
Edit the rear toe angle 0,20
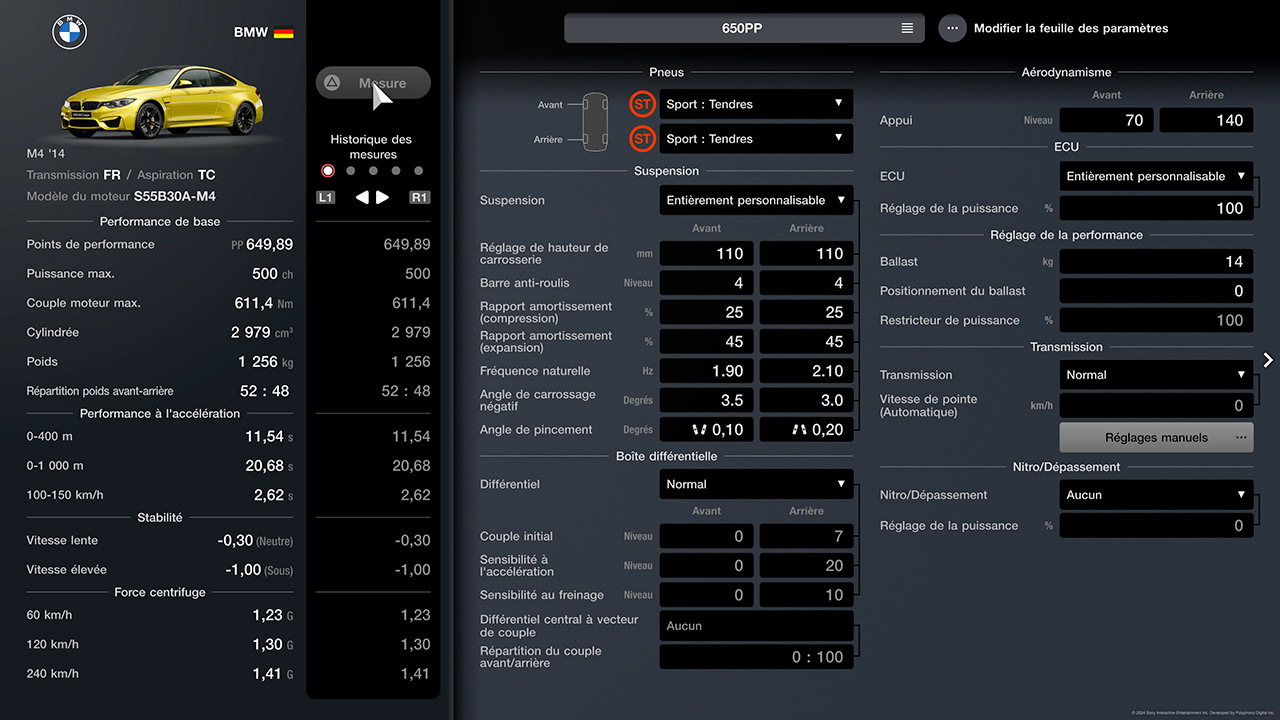coord(806,430)
